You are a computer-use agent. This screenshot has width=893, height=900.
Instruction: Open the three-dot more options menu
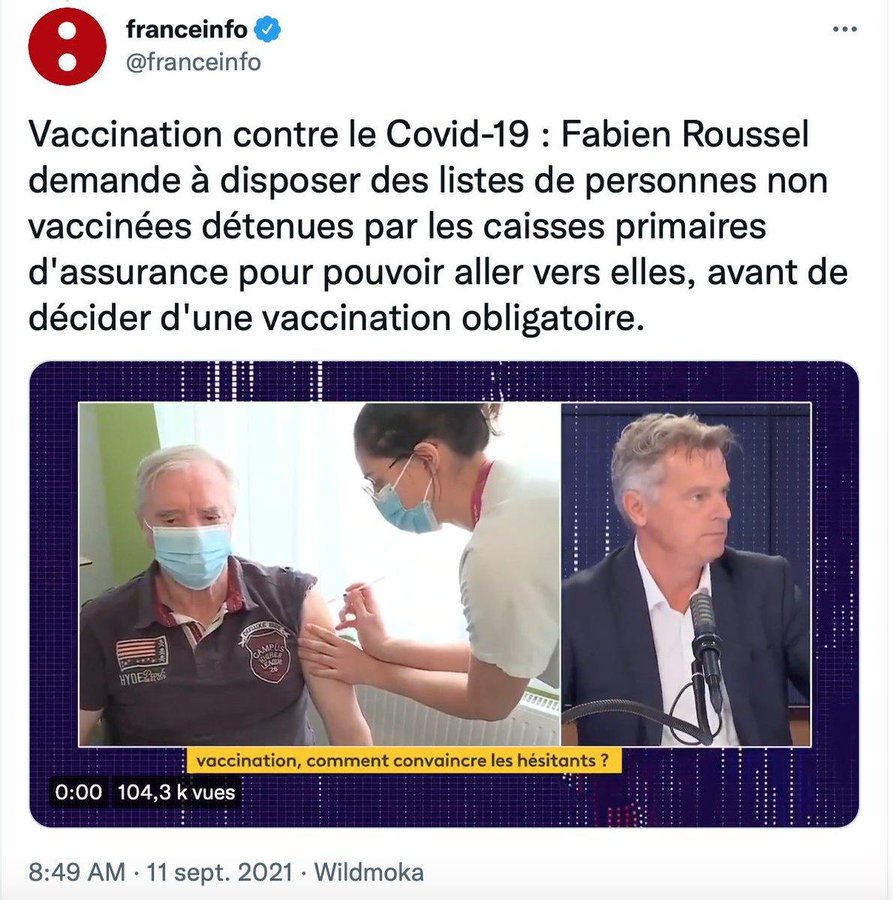(x=845, y=29)
